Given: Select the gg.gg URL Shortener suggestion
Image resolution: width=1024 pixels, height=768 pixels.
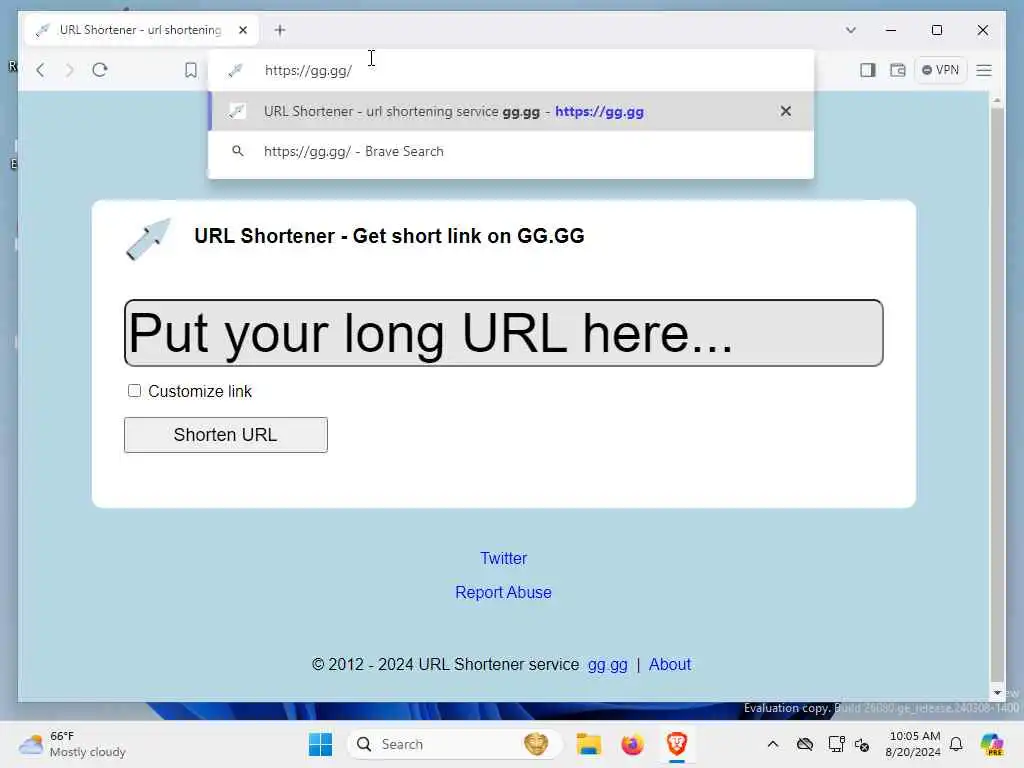Looking at the screenshot, I should click(x=511, y=111).
